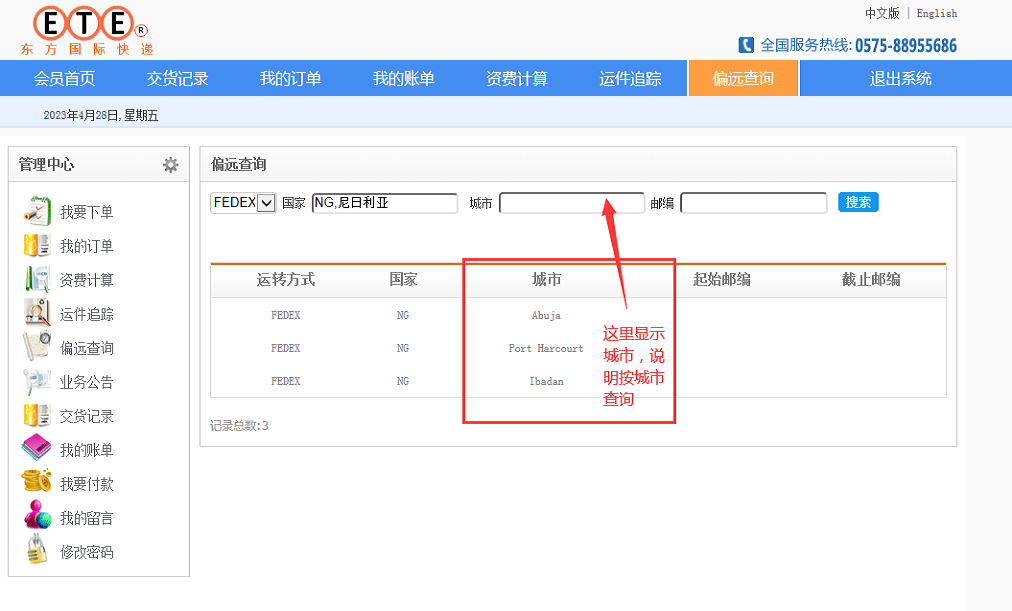This screenshot has height=611, width=1012.
Task: Click the Port Harcourt city cell
Action: pos(546,348)
